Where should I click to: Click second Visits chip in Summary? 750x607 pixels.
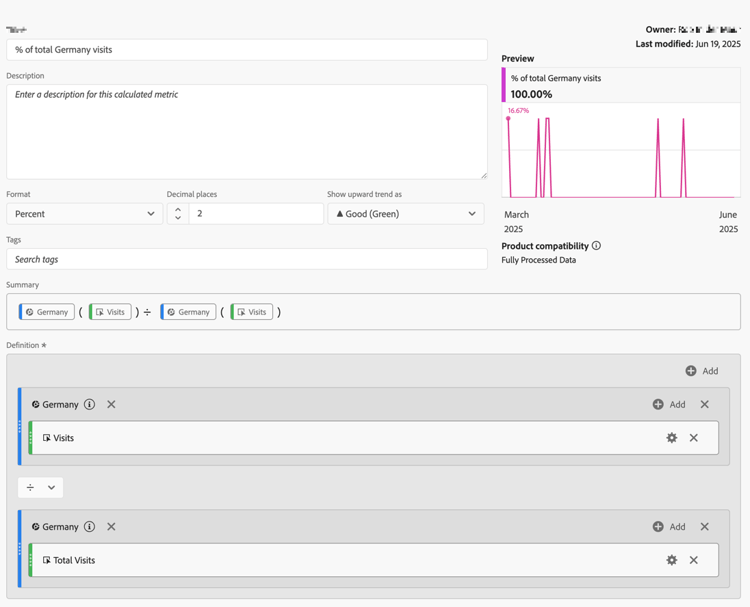point(252,312)
